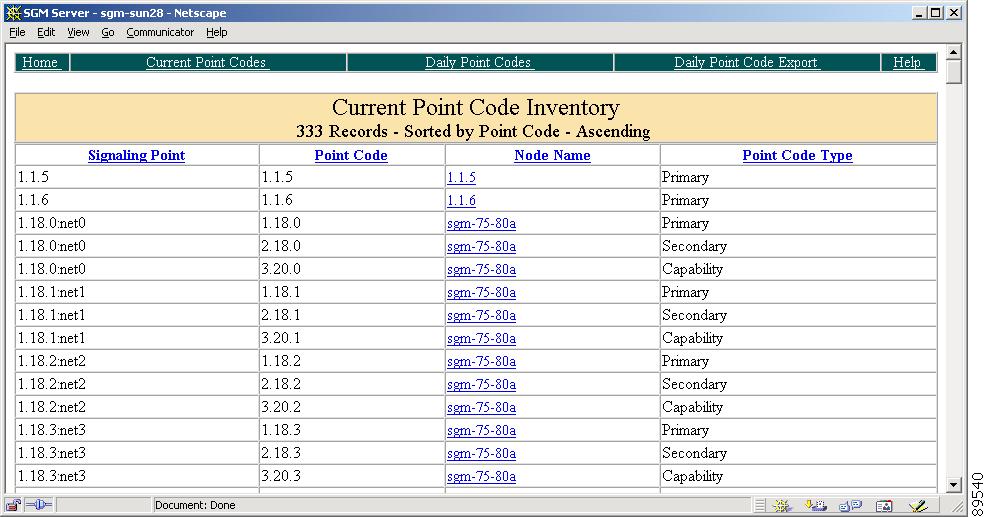Open the Daily Point Codes page
This screenshot has height=517, width=986.
478,62
